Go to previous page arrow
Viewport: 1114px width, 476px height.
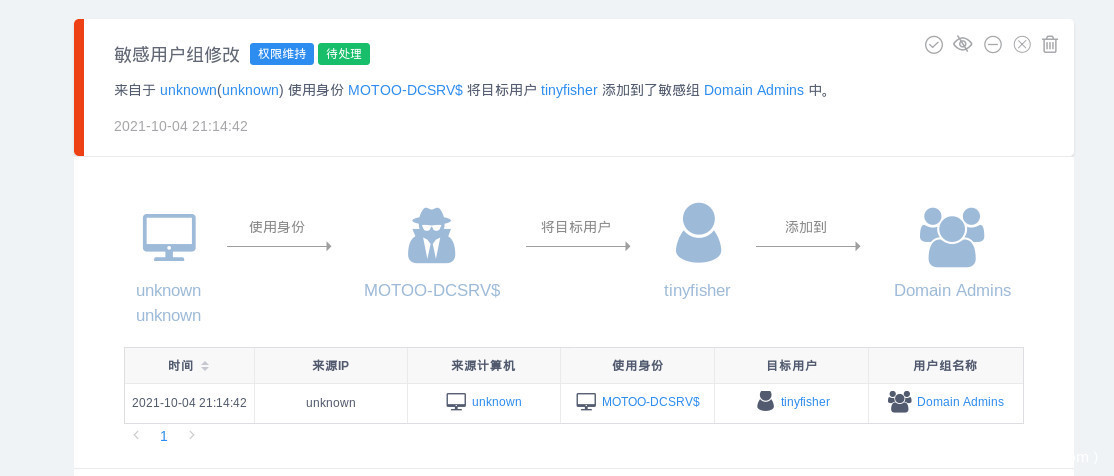[x=136, y=435]
